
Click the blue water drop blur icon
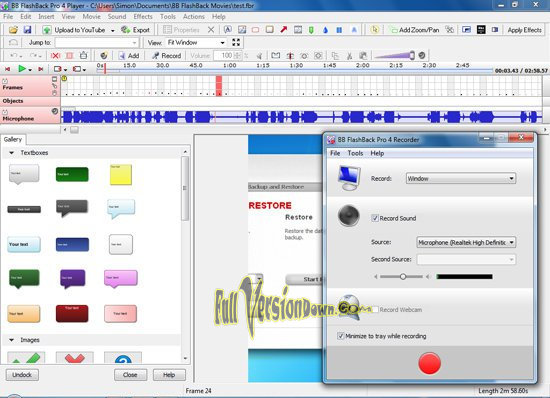tap(325, 30)
